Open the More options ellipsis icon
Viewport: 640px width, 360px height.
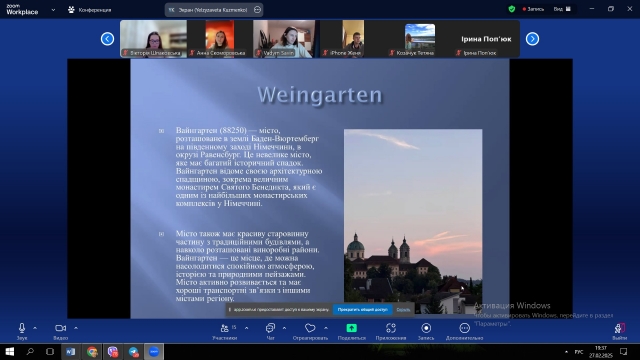pyautogui.click(x=464, y=328)
